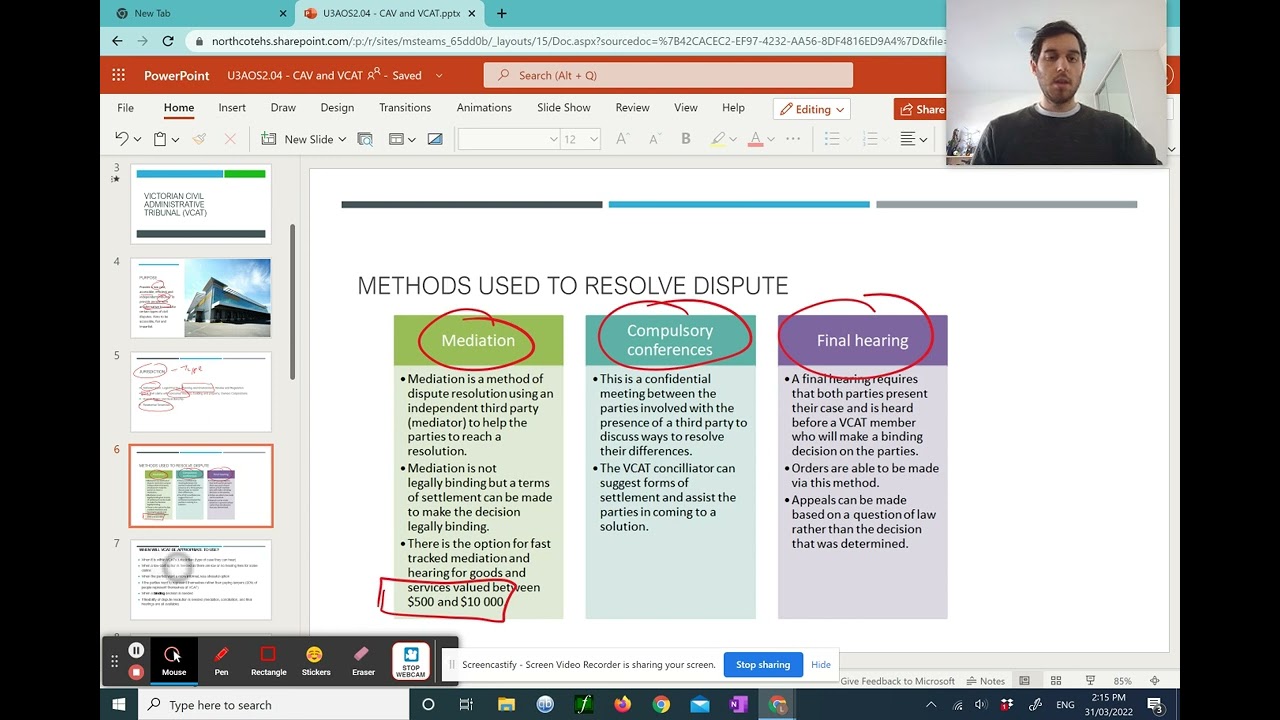The image size is (1280, 720).
Task: Click the Paste clipboard icon
Action: 160,139
